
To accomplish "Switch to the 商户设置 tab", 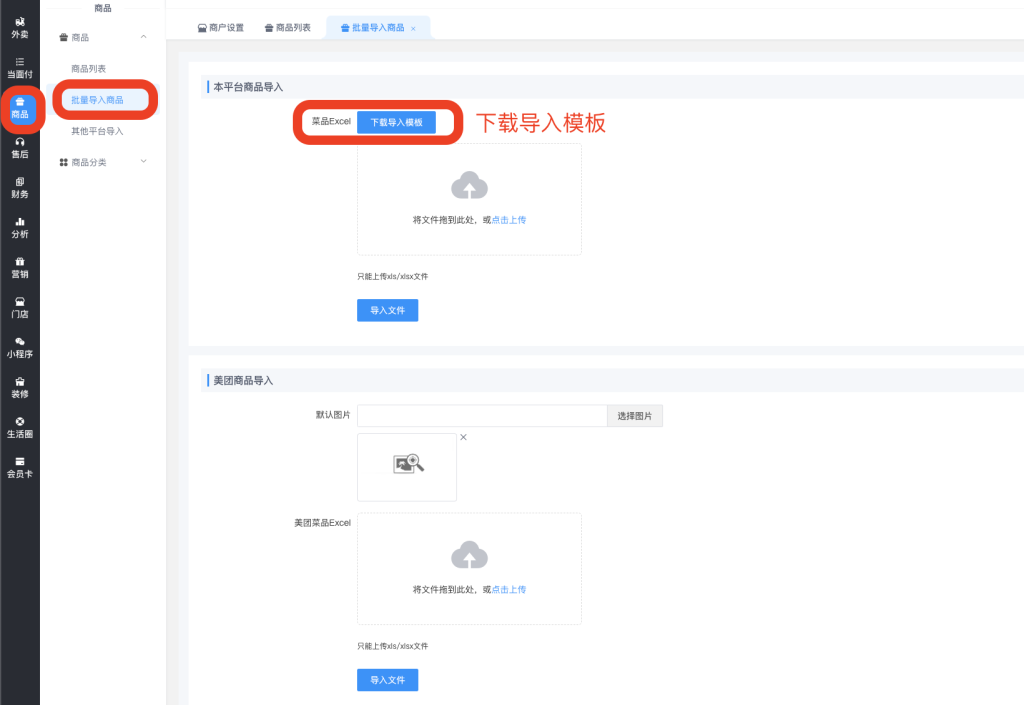I will 221,28.
